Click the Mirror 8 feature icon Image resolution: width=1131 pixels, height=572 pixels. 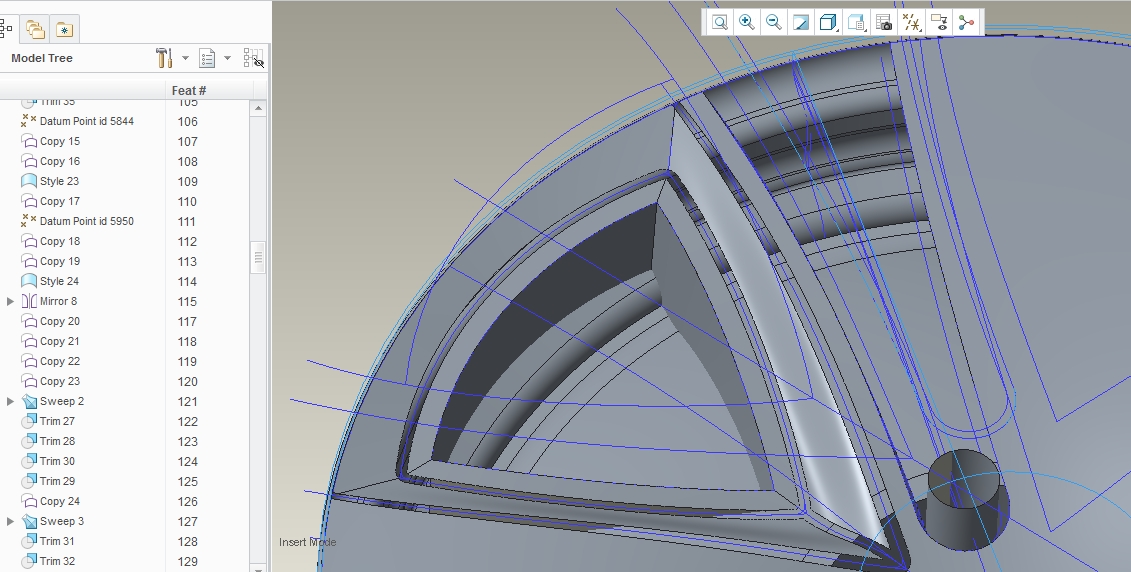click(x=29, y=302)
